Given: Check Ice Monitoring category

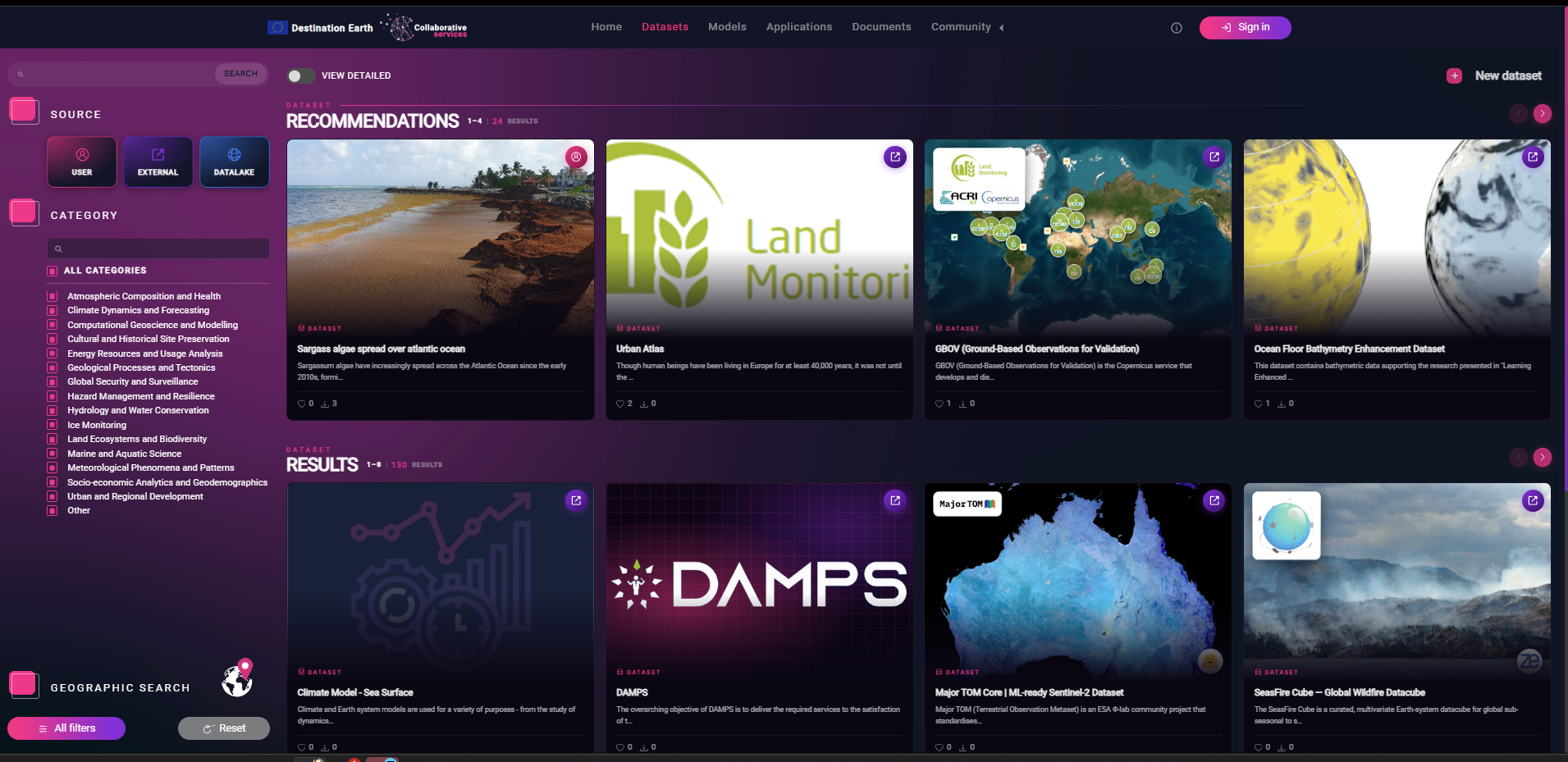Looking at the screenshot, I should point(53,425).
